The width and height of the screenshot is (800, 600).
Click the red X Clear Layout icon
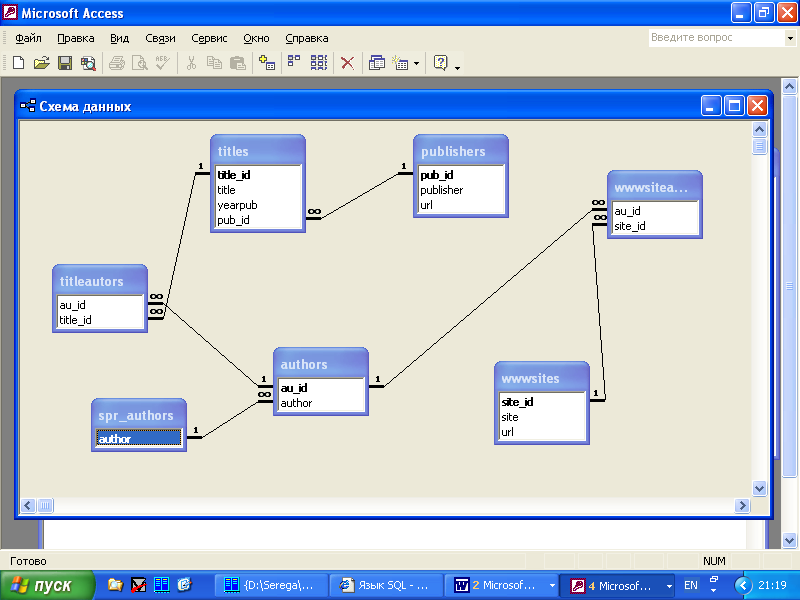click(347, 63)
